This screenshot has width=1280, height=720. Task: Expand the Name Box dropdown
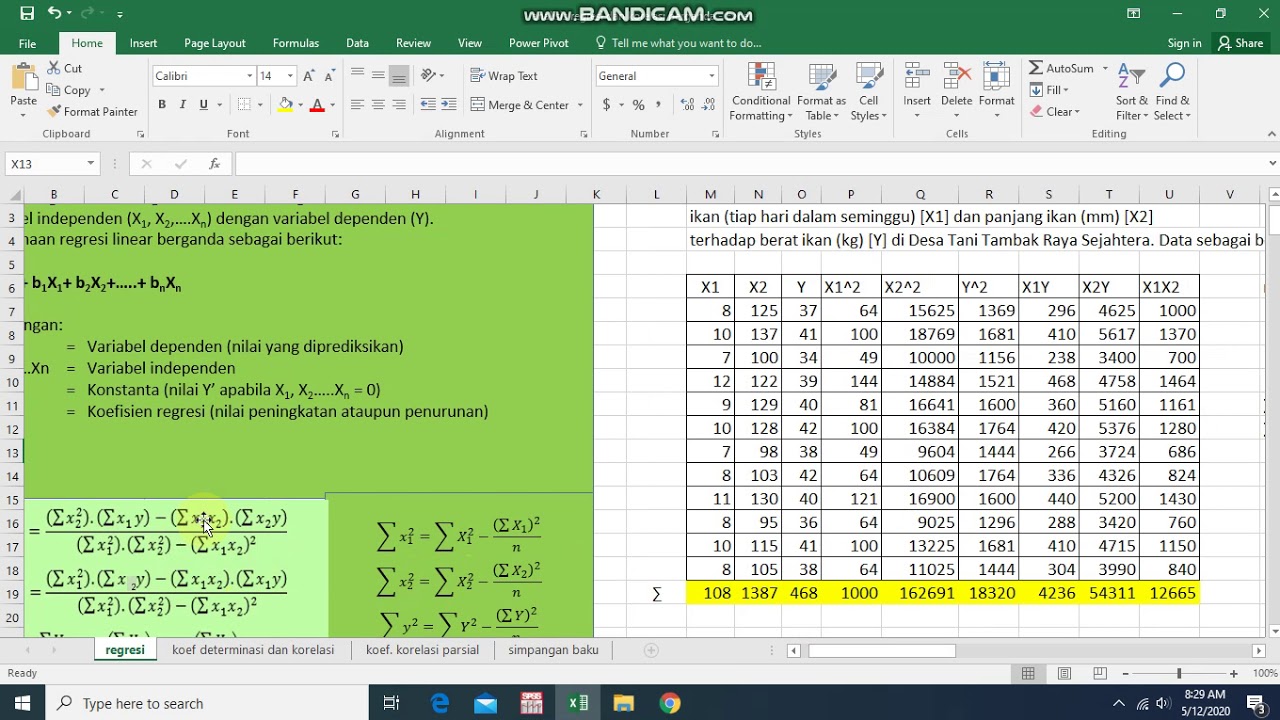click(90, 164)
